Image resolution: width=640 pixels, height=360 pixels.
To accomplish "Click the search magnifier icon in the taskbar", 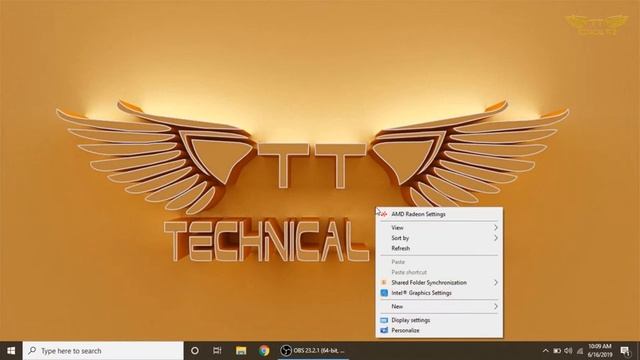I will [32, 351].
